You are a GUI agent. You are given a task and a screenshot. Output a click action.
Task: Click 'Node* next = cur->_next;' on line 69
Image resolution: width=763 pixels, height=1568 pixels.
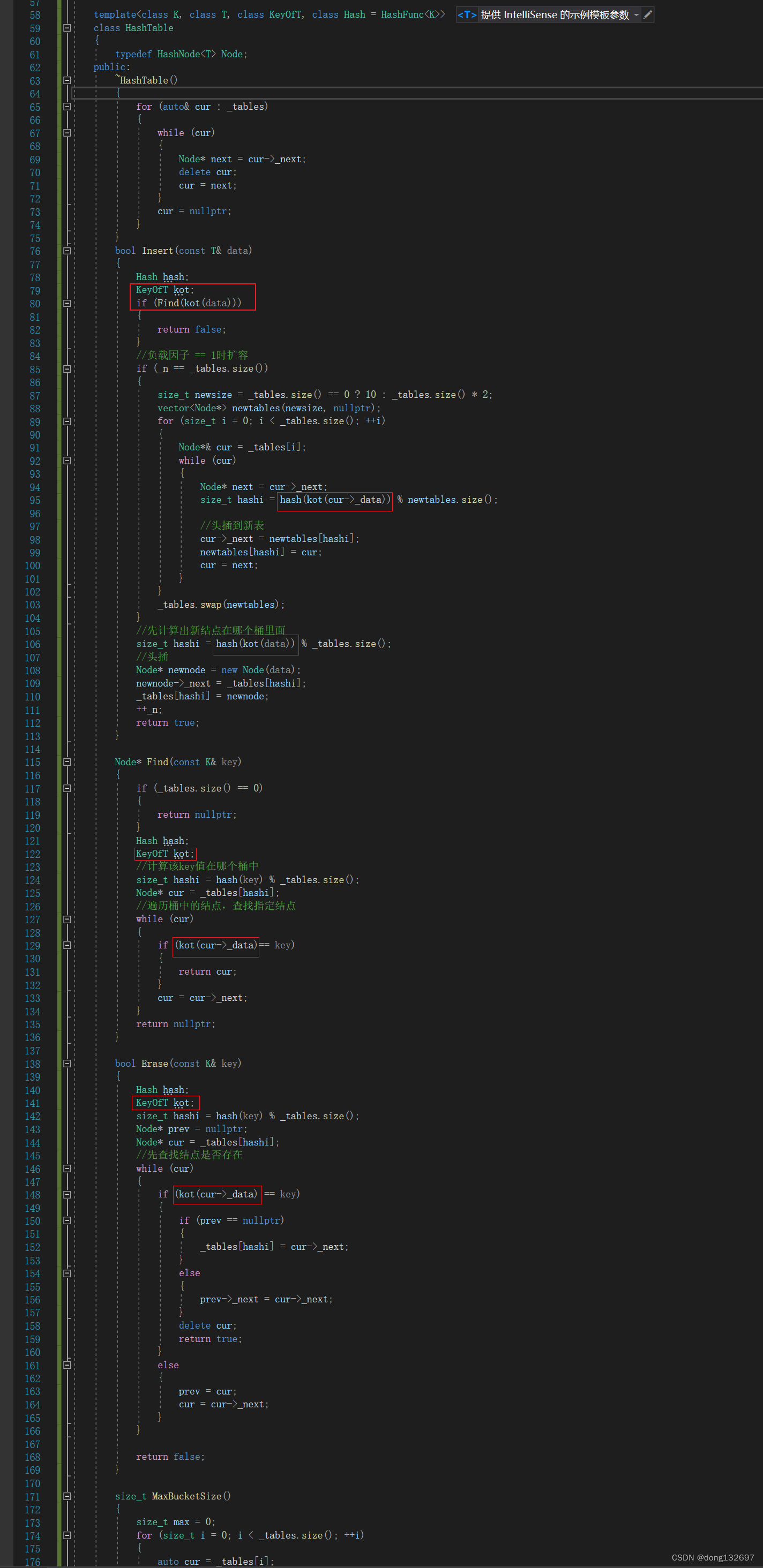click(242, 160)
